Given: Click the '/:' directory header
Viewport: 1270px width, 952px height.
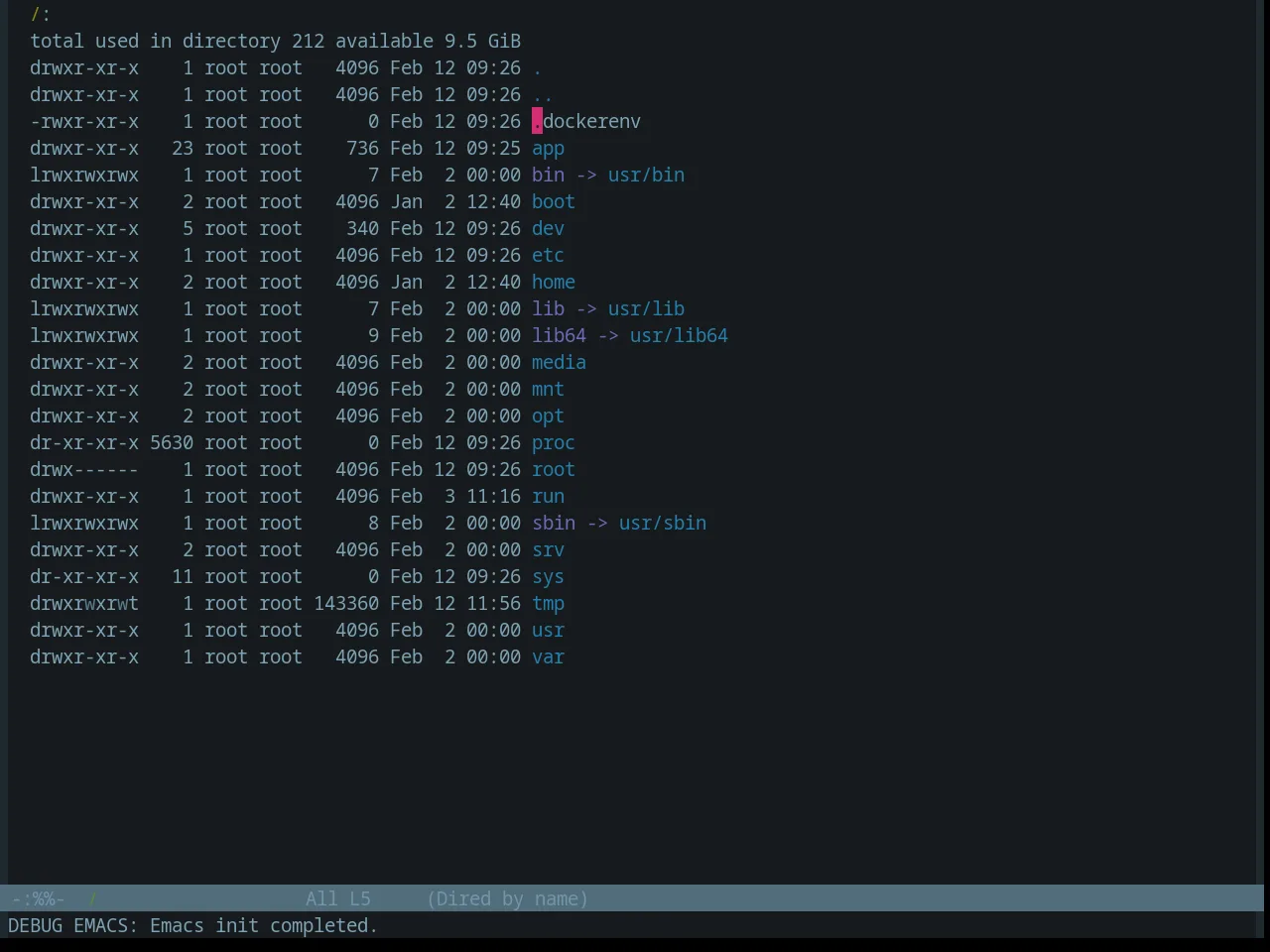Looking at the screenshot, I should (41, 15).
